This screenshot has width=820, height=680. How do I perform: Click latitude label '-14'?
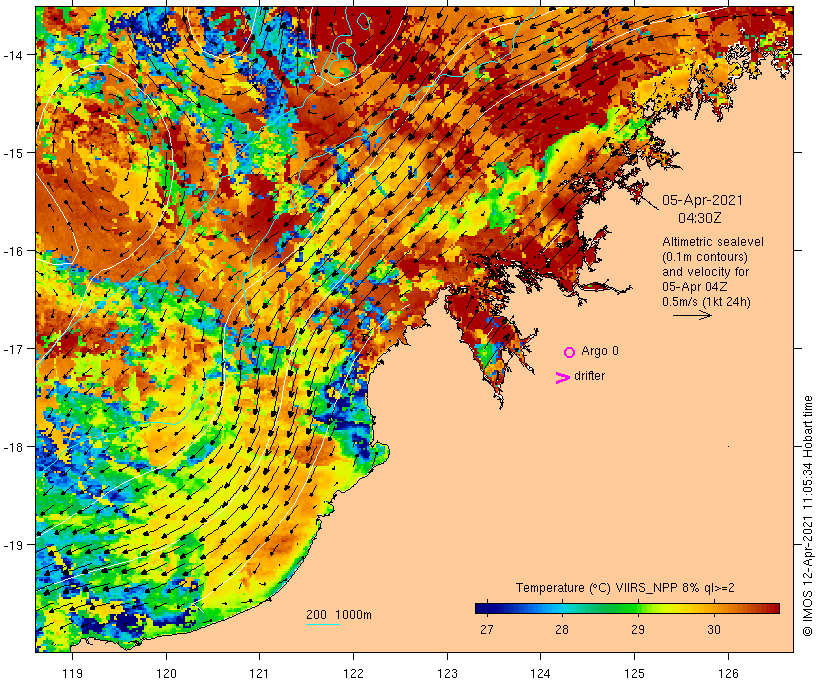click(13, 54)
